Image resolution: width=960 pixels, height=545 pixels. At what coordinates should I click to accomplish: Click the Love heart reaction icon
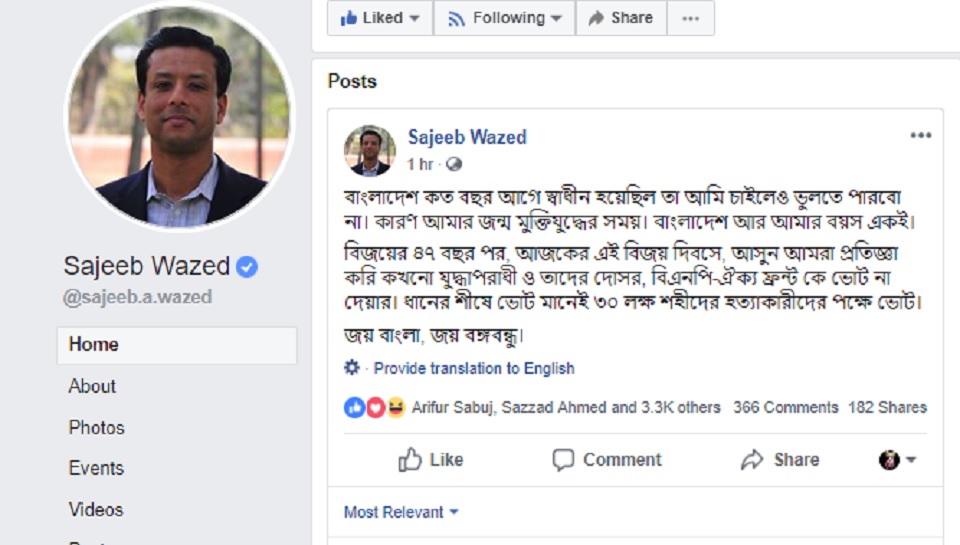[375, 407]
